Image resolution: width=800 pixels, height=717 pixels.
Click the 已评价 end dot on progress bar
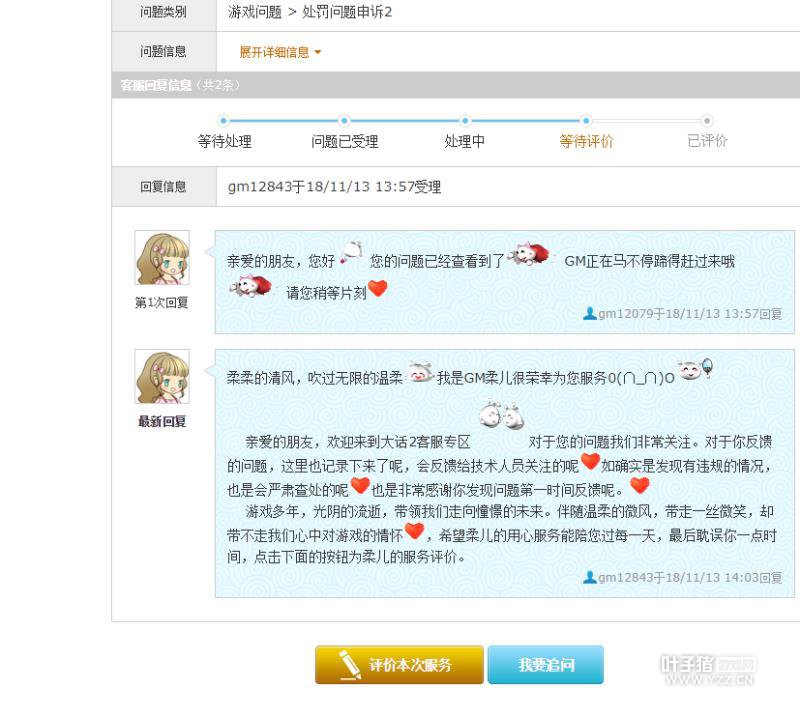[707, 121]
